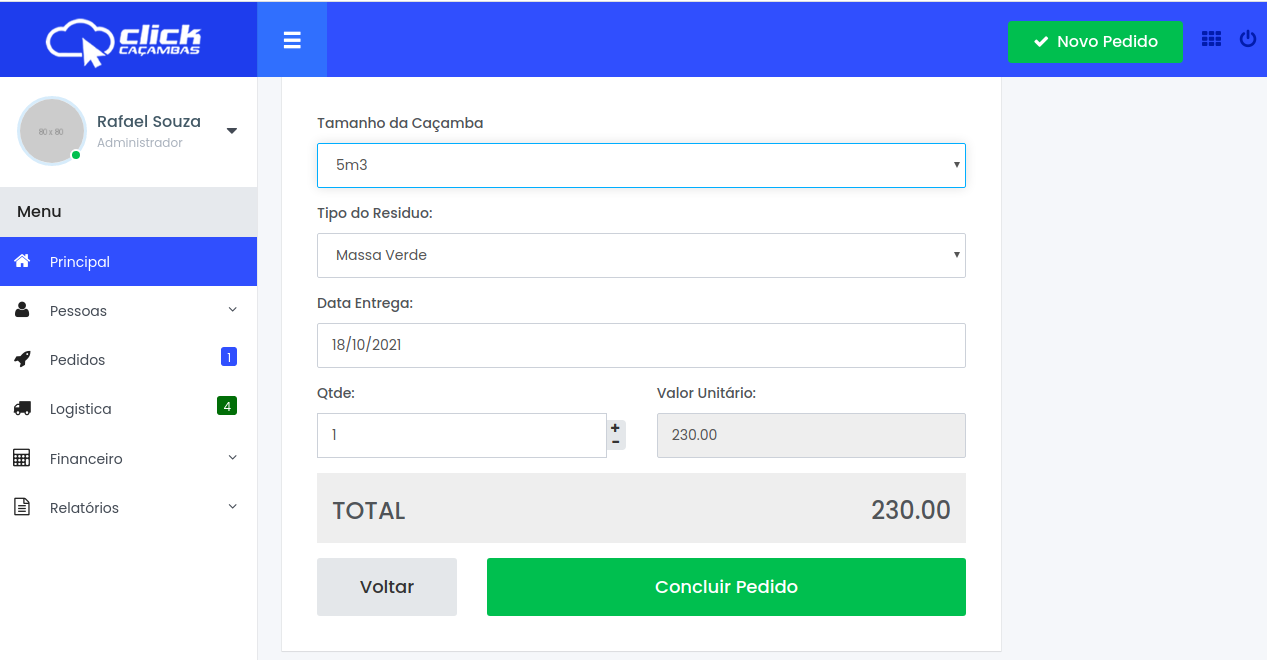
Task: Decrease quantity with the minus stepper
Action: click(x=615, y=442)
